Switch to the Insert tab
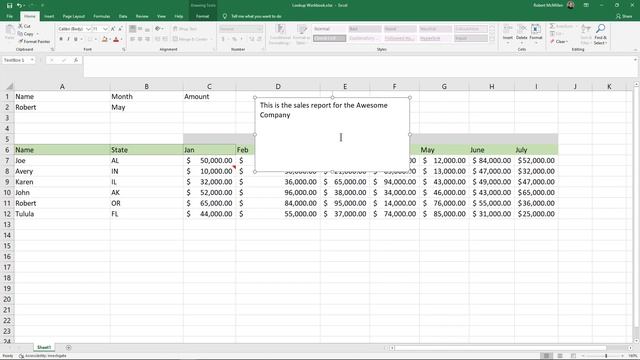640x360 pixels. tap(49, 16)
